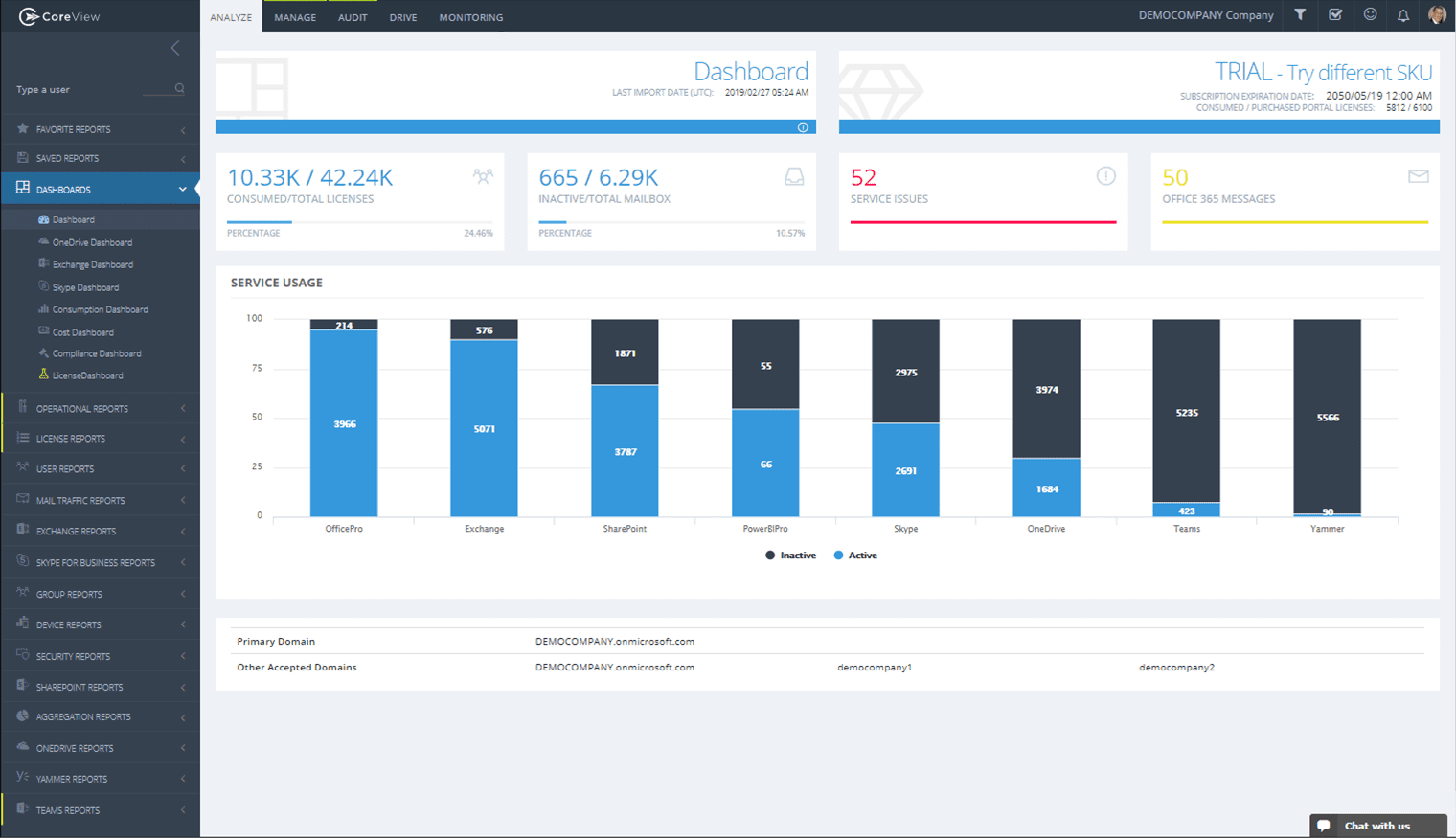Open the tasks checkmark icon in header
Image resolution: width=1456 pixels, height=840 pixels.
coord(1335,14)
